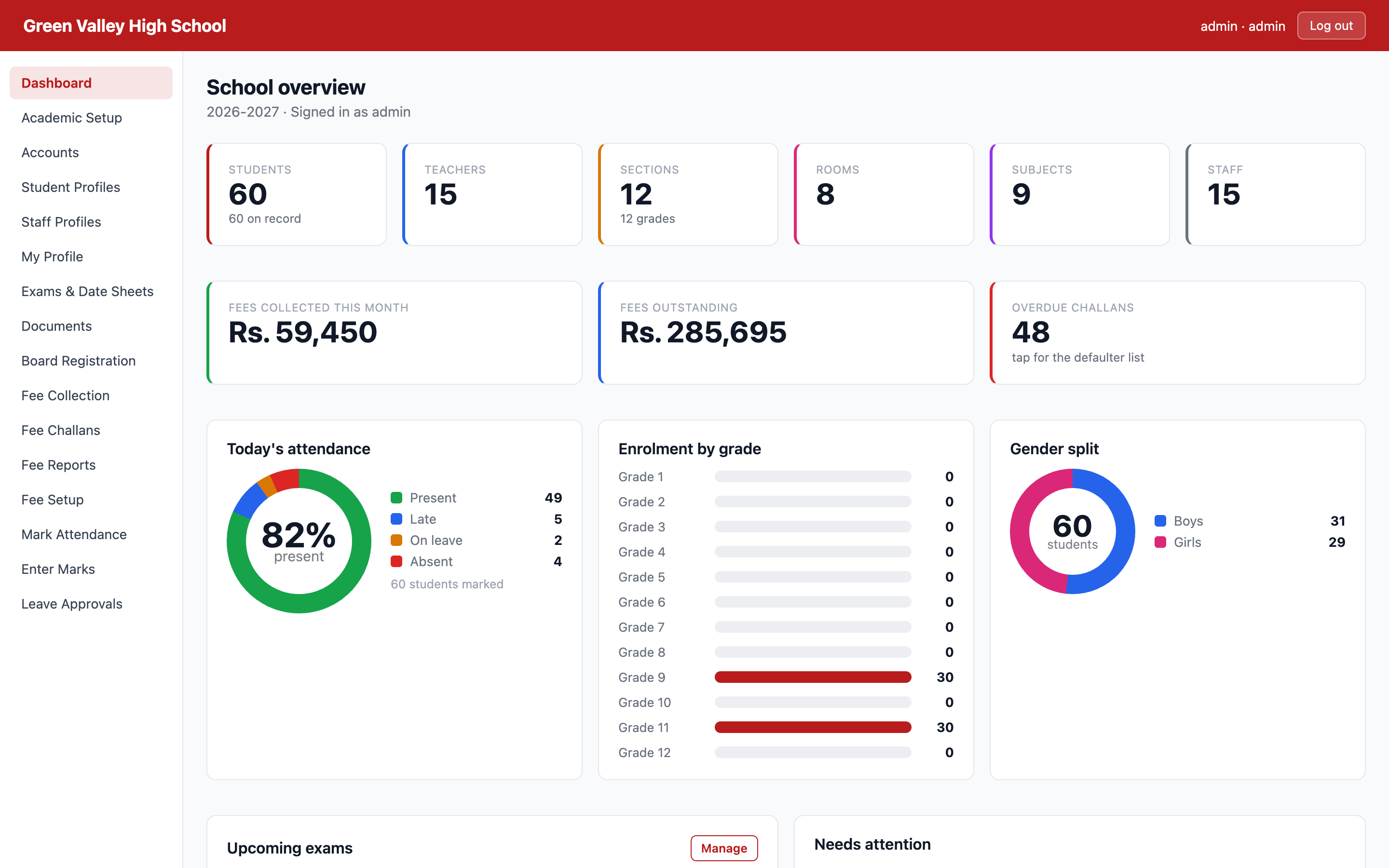Select the Girls pink legend swatch
This screenshot has height=868, width=1389.
[1160, 542]
